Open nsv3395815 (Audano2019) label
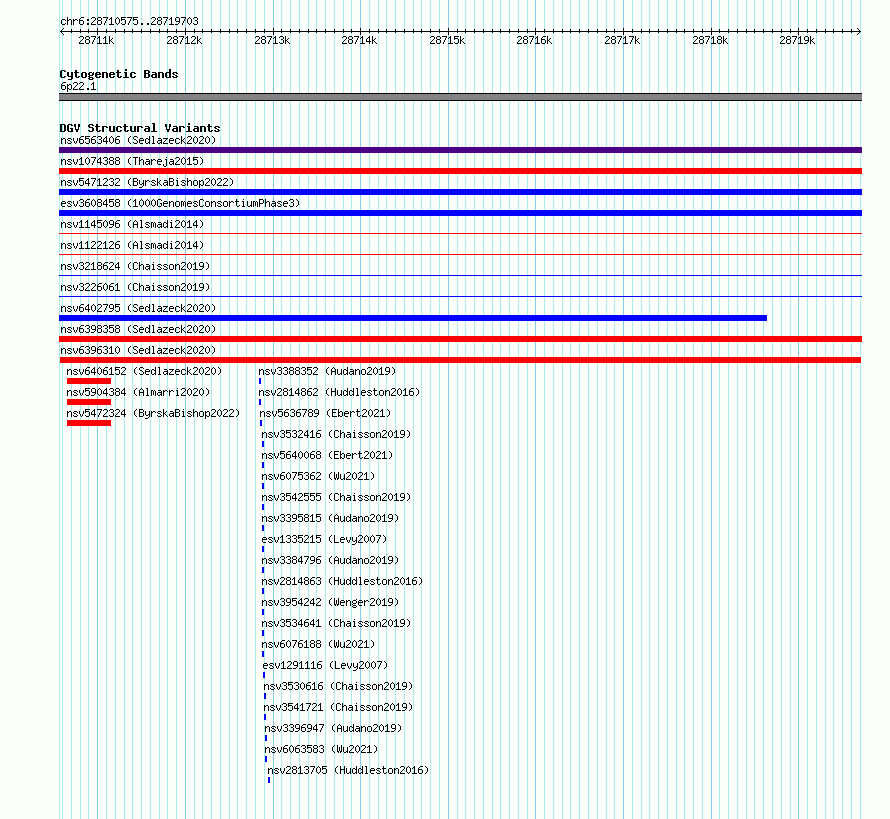This screenshot has height=819, width=890. (330, 518)
